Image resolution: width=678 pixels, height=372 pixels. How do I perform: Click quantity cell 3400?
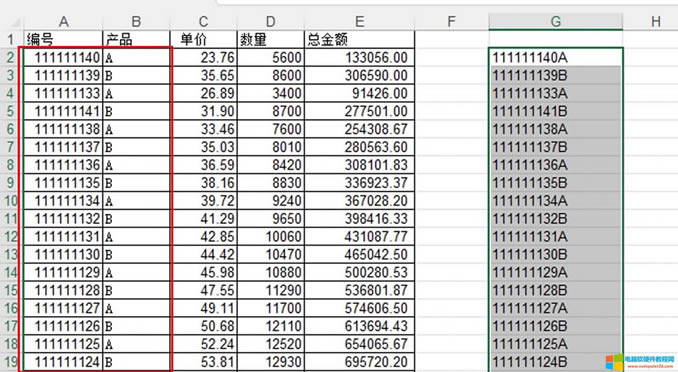[x=271, y=93]
